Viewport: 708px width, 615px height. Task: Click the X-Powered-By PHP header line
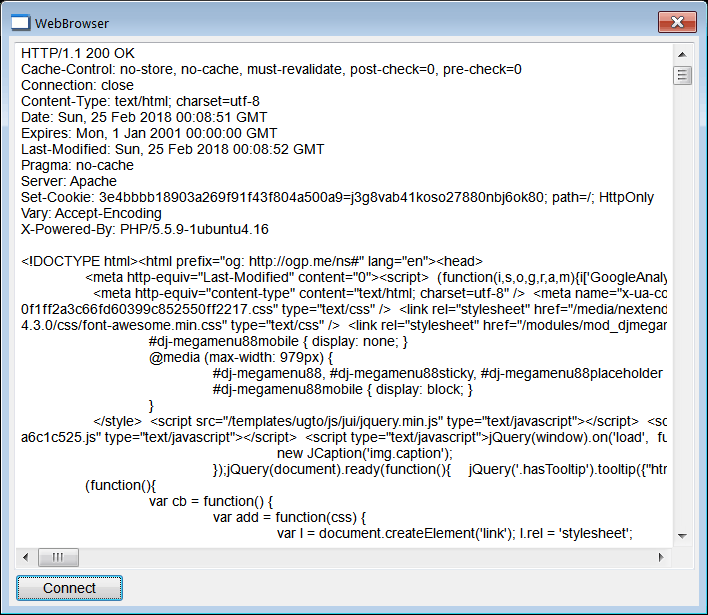144,229
